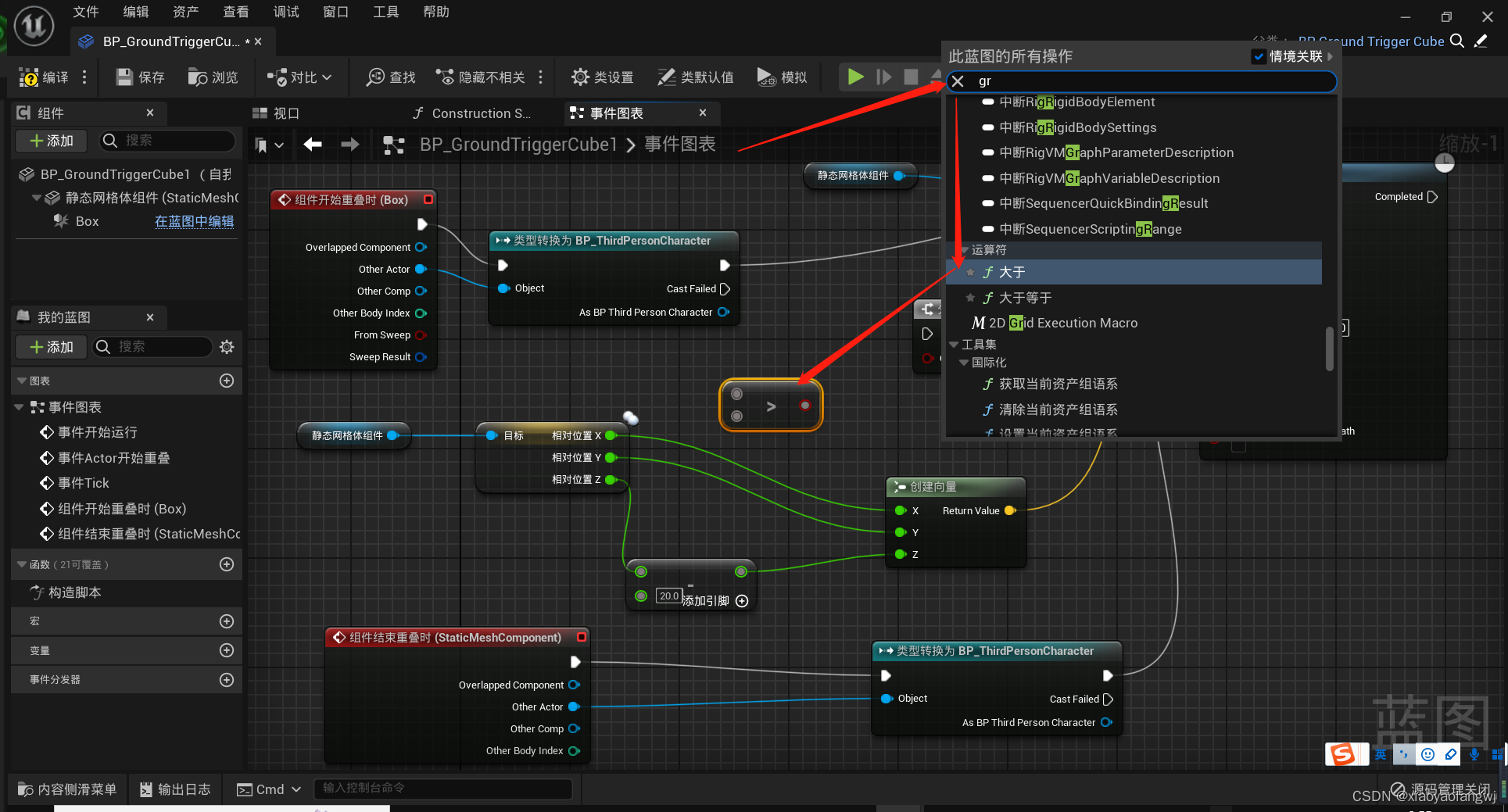Image resolution: width=1508 pixels, height=812 pixels.
Task: Open the 调试 menu
Action: click(286, 12)
